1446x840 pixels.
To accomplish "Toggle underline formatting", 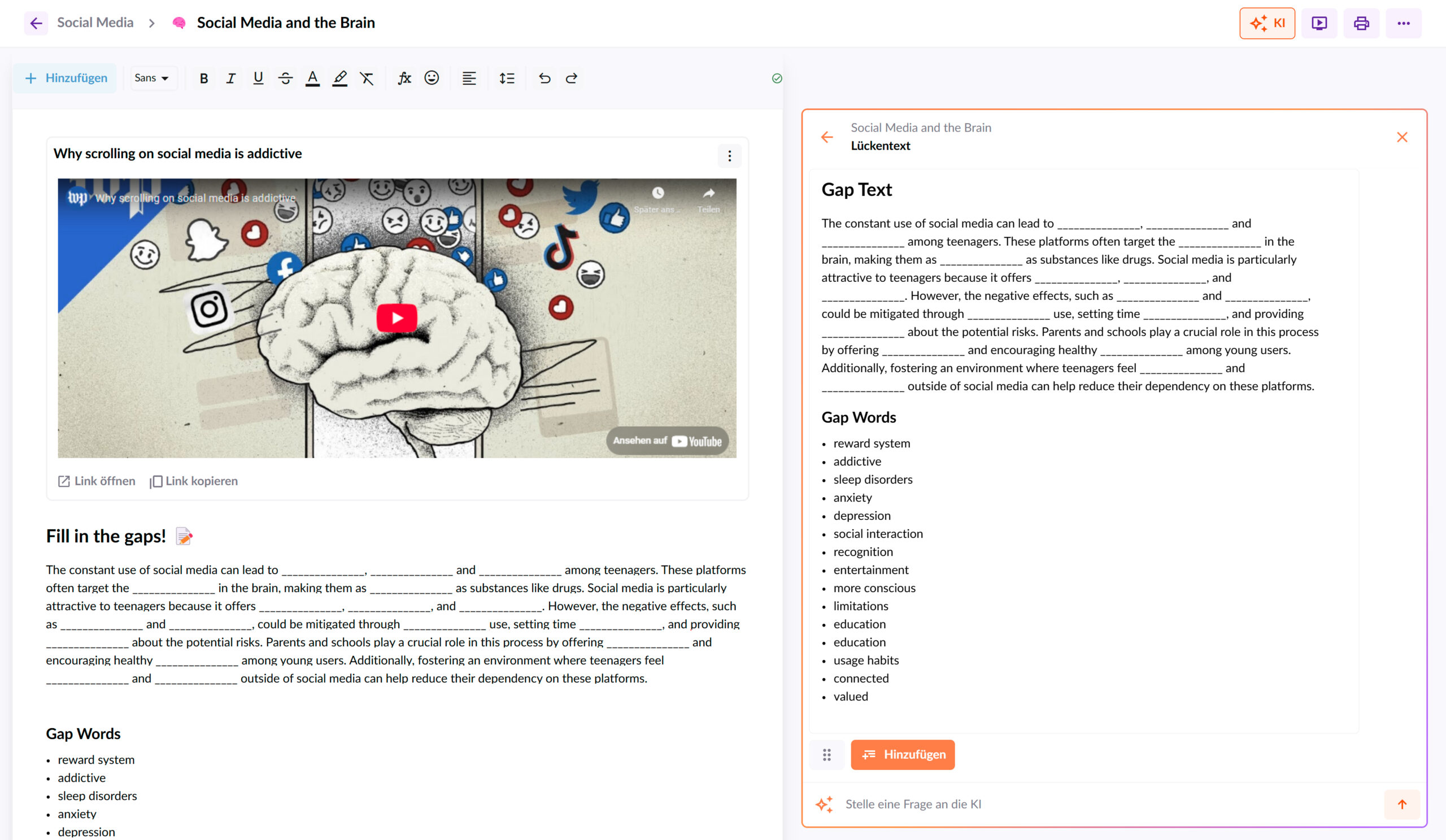I will 258,78.
